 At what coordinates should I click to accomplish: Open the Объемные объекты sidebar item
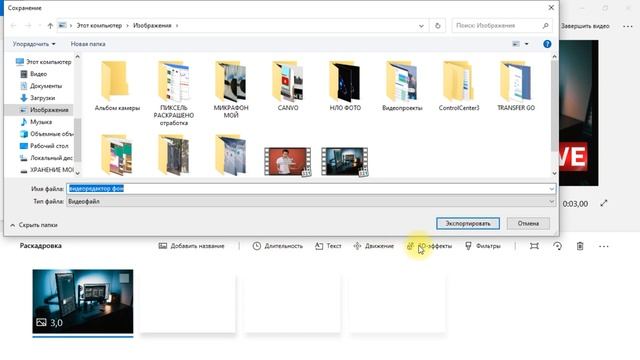[x=51, y=134]
